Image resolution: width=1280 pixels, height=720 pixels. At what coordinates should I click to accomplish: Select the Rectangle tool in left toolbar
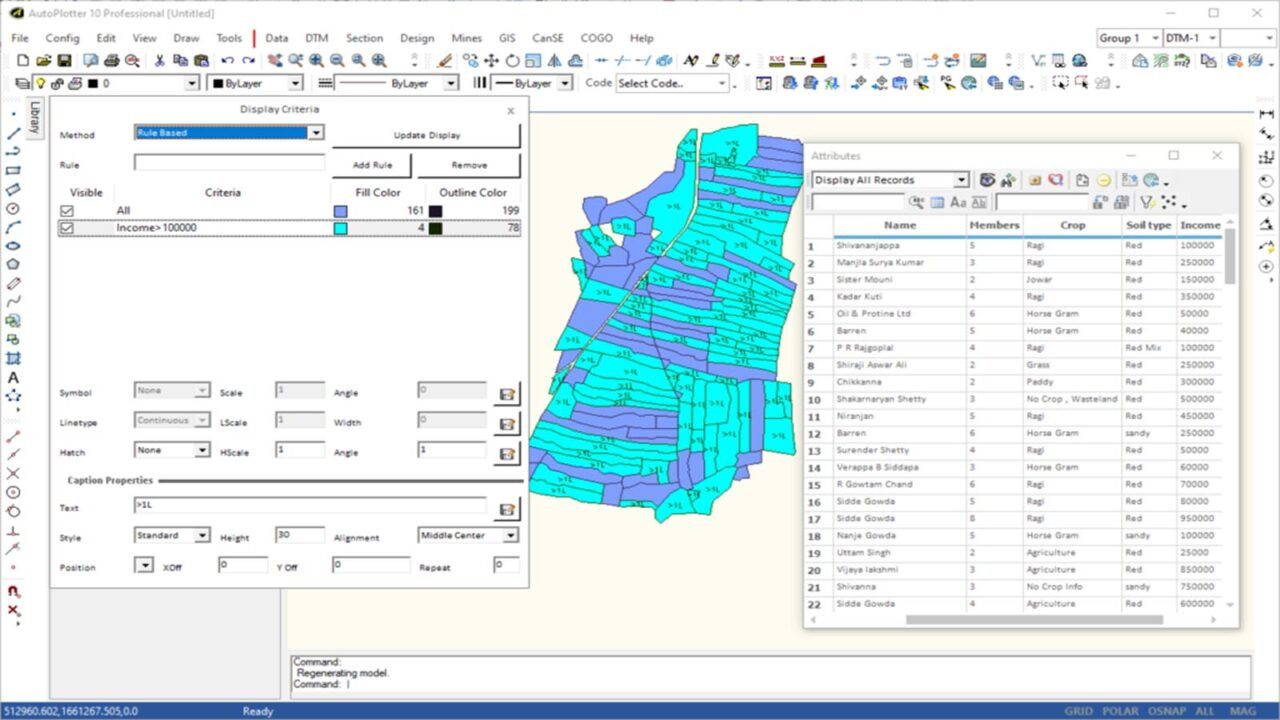[x=14, y=171]
